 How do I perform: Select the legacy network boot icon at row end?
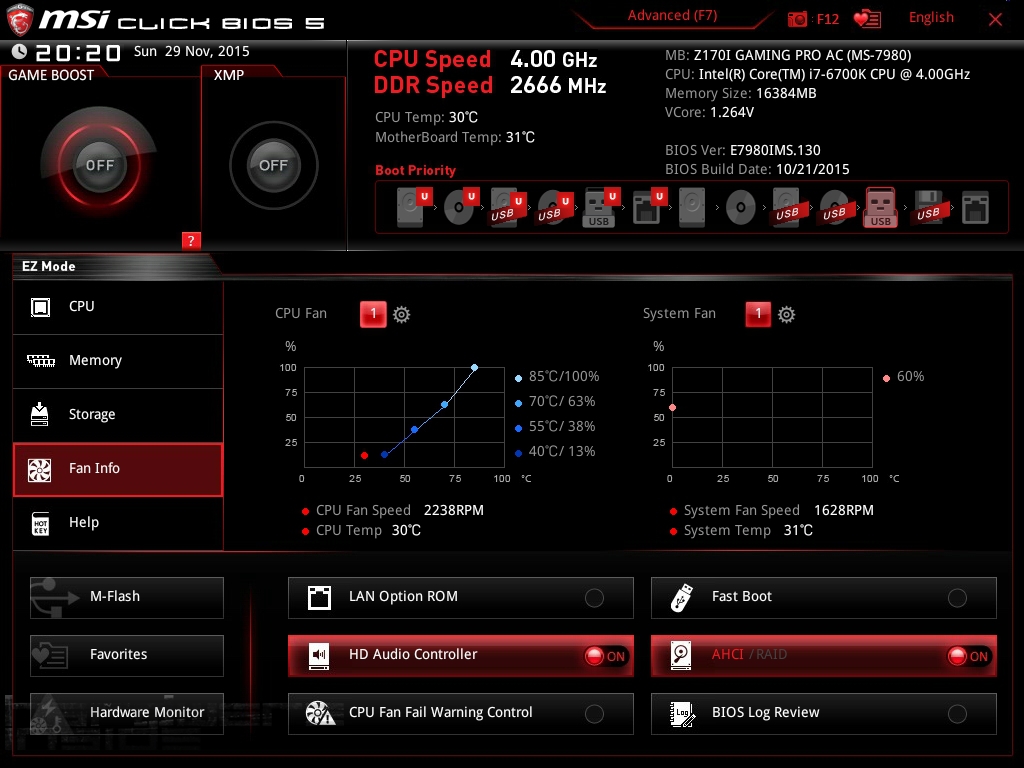point(976,208)
